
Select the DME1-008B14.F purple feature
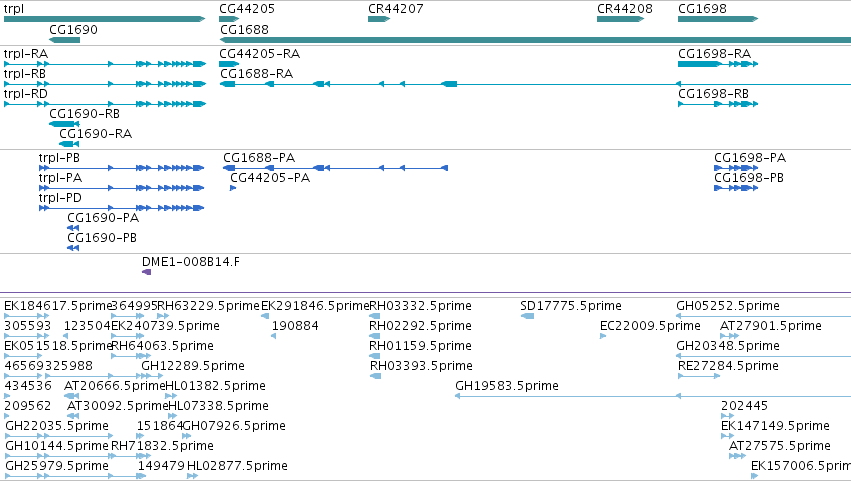147,272
